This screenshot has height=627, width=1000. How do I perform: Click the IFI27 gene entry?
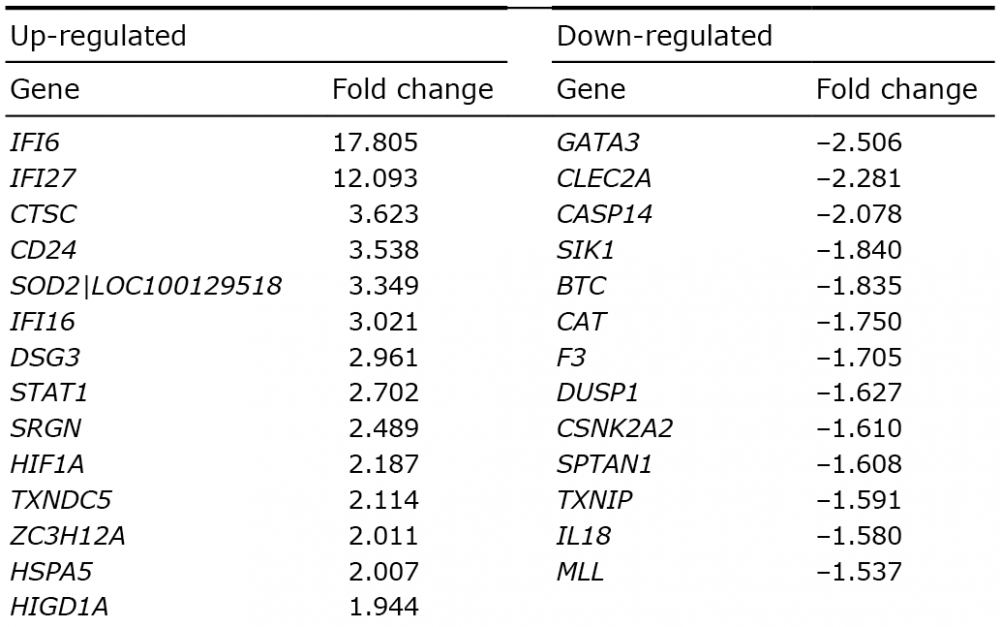(x=43, y=178)
